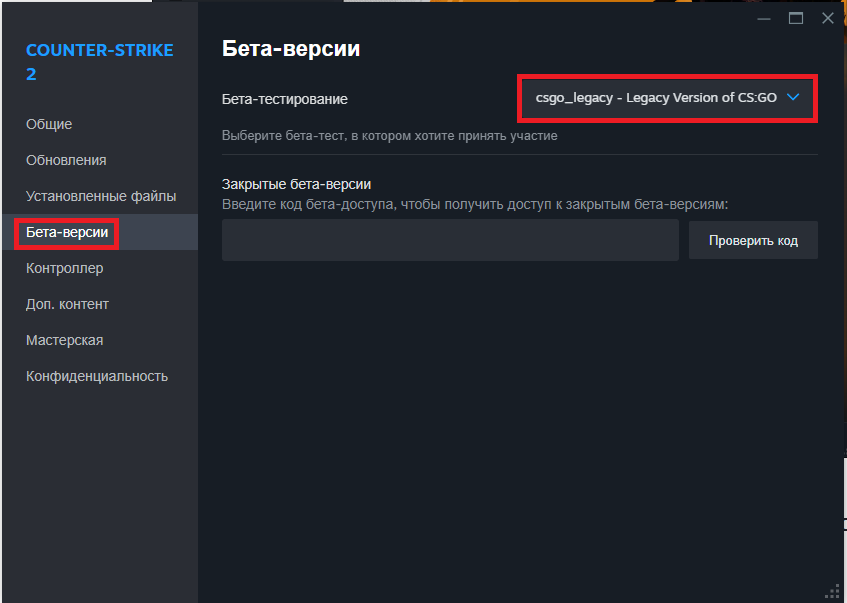Click the COUNTER-STRIKE 2 title
847x603 pixels.
point(99,62)
